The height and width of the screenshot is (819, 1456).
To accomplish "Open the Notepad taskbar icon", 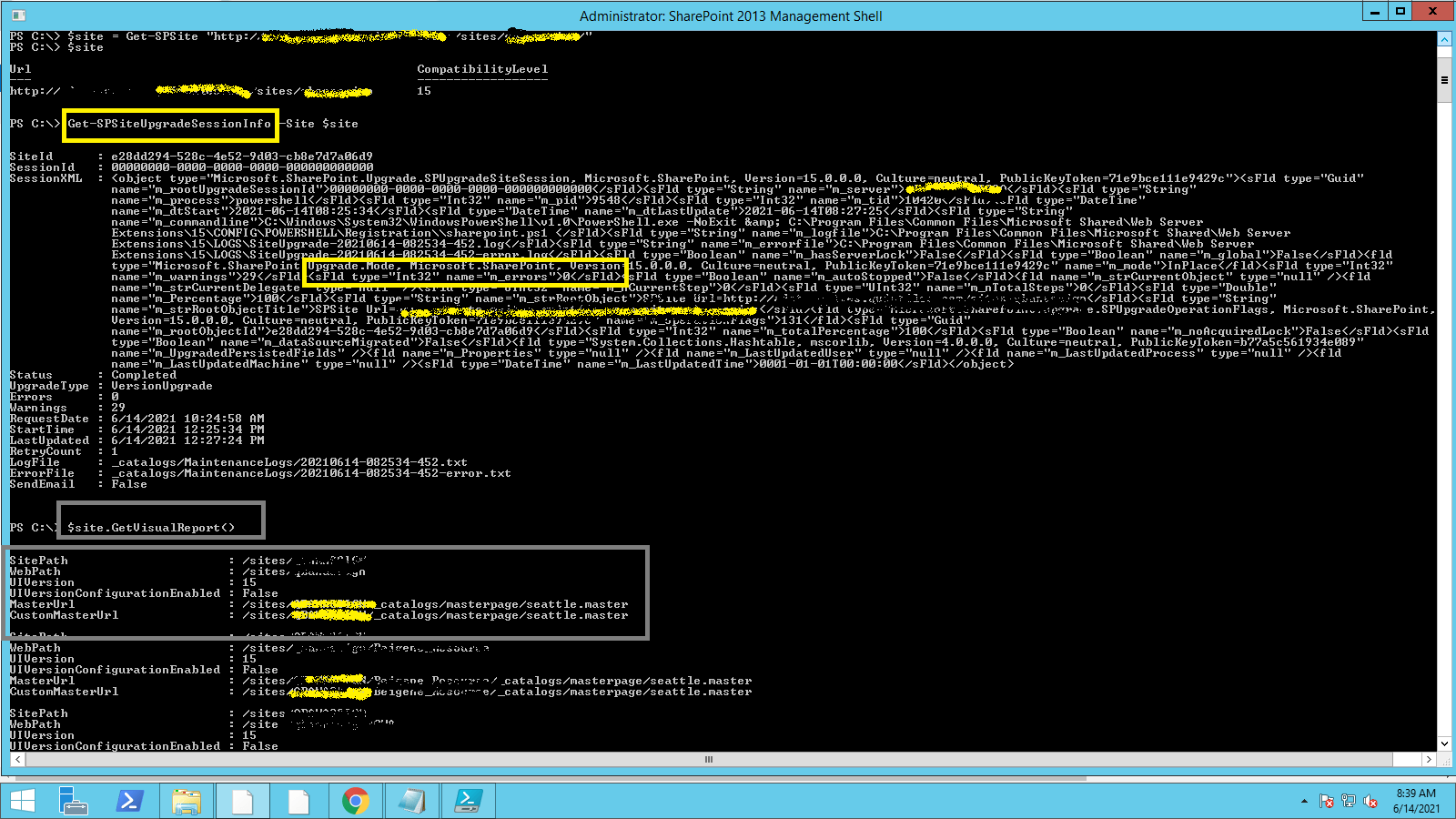I will 411,801.
